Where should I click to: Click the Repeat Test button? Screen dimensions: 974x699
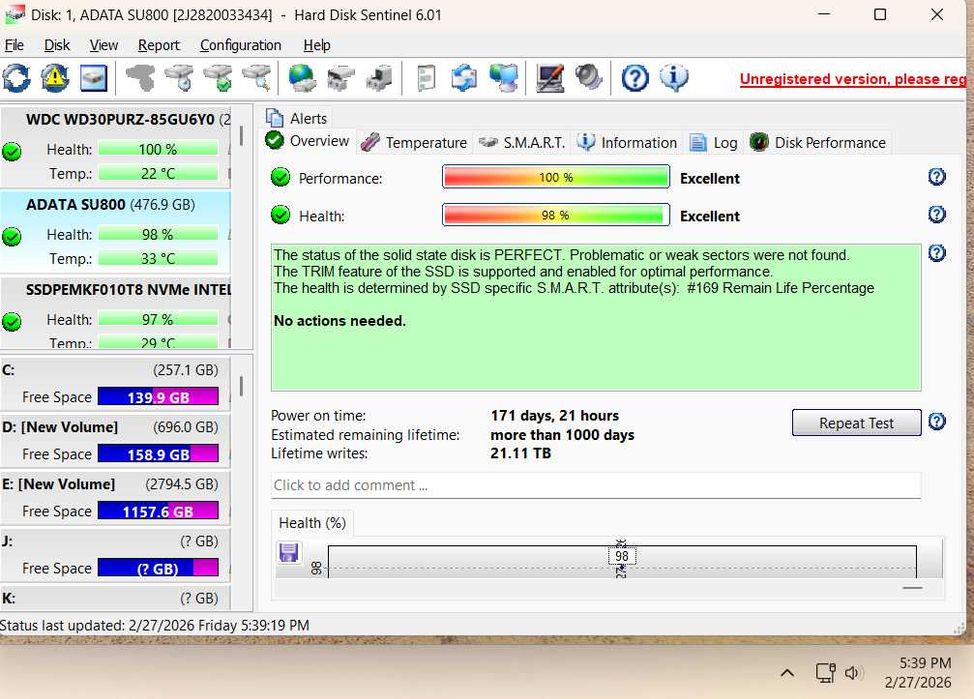pyautogui.click(x=856, y=423)
